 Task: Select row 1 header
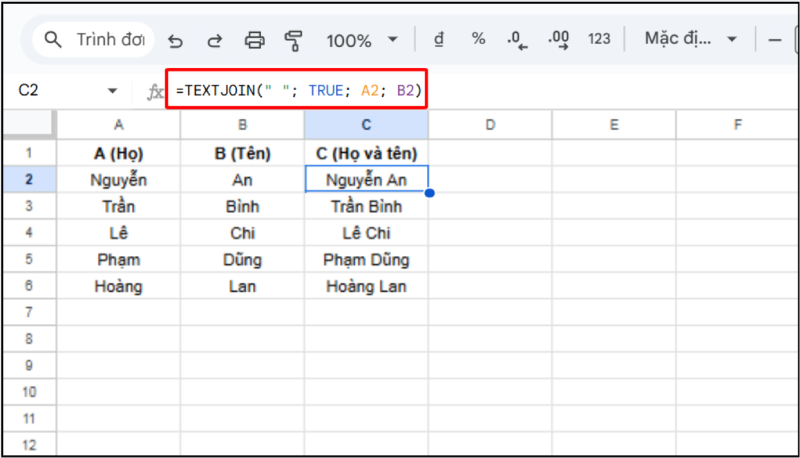[29, 152]
